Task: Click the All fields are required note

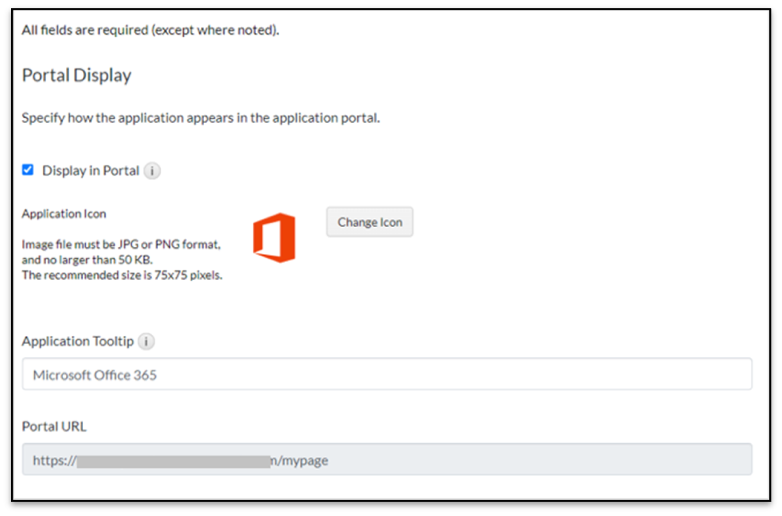Action: (150, 30)
